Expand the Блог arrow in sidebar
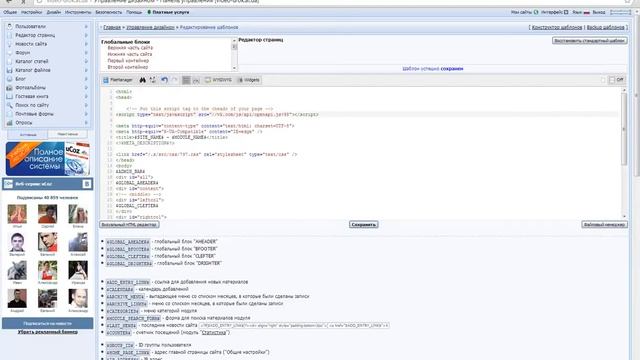The image size is (640, 360). click(86, 79)
